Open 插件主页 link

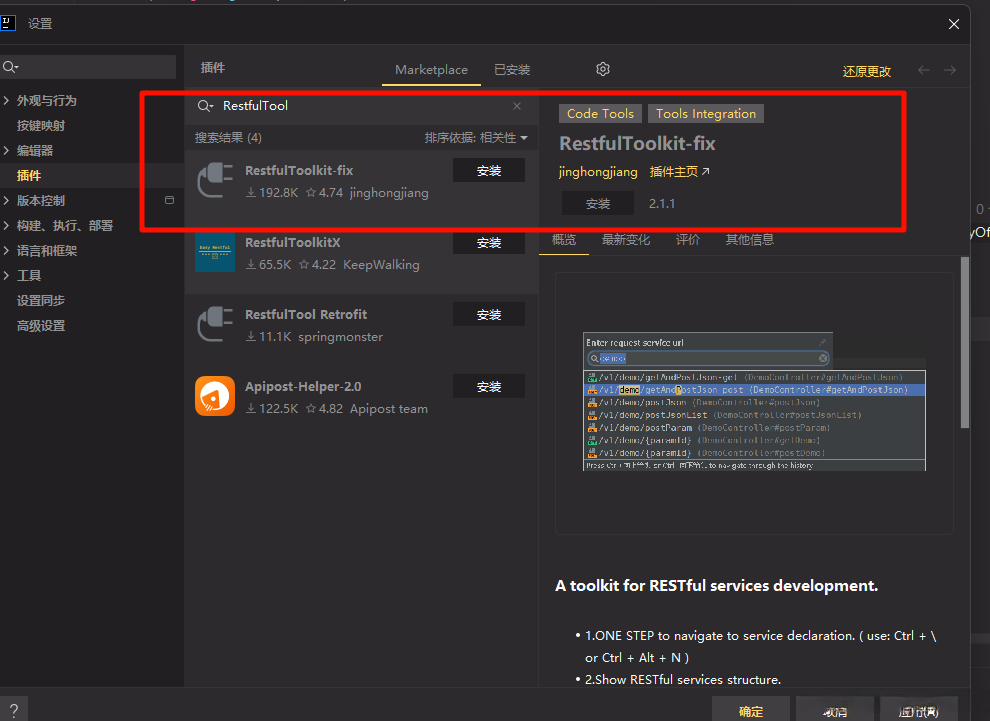(x=679, y=172)
